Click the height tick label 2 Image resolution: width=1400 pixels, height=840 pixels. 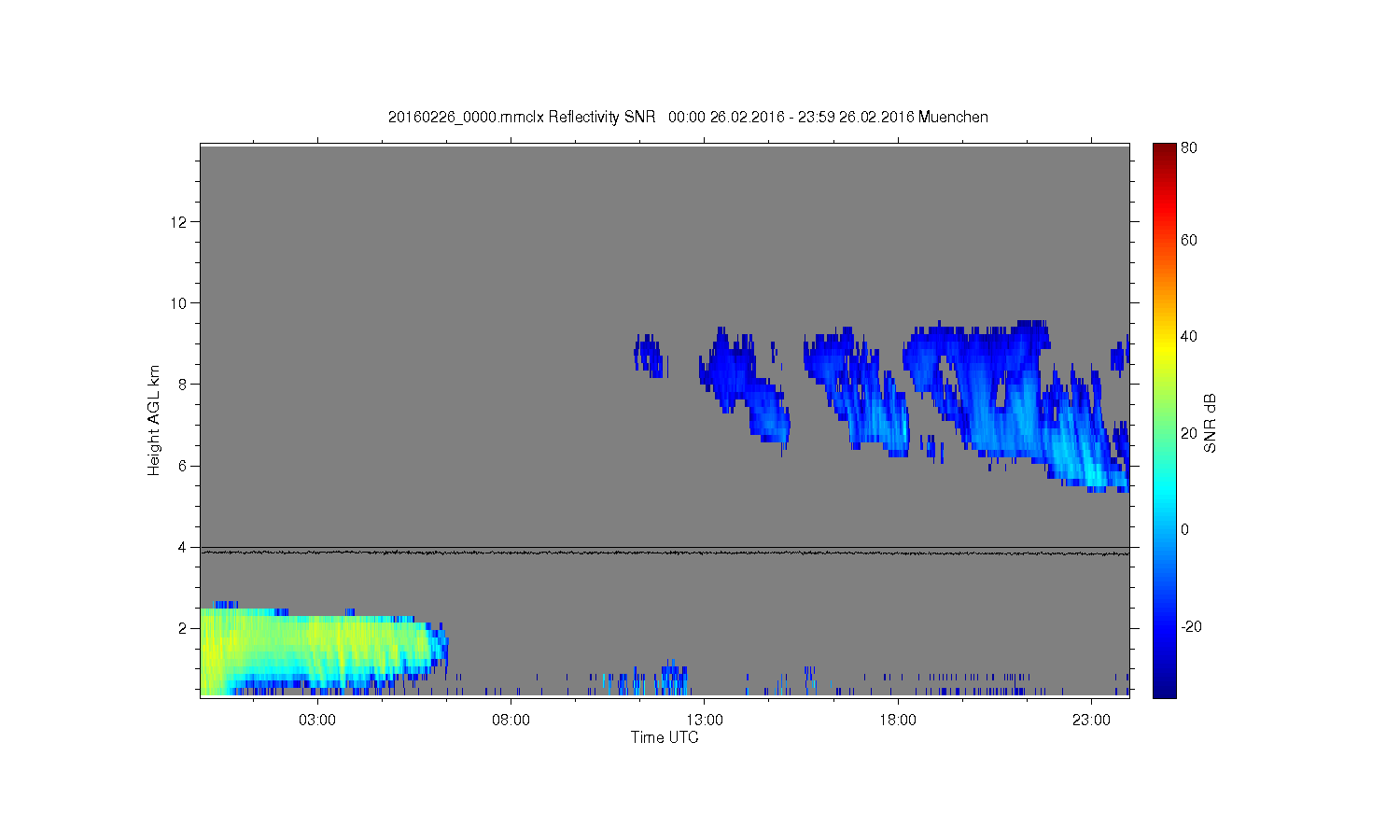point(184,628)
